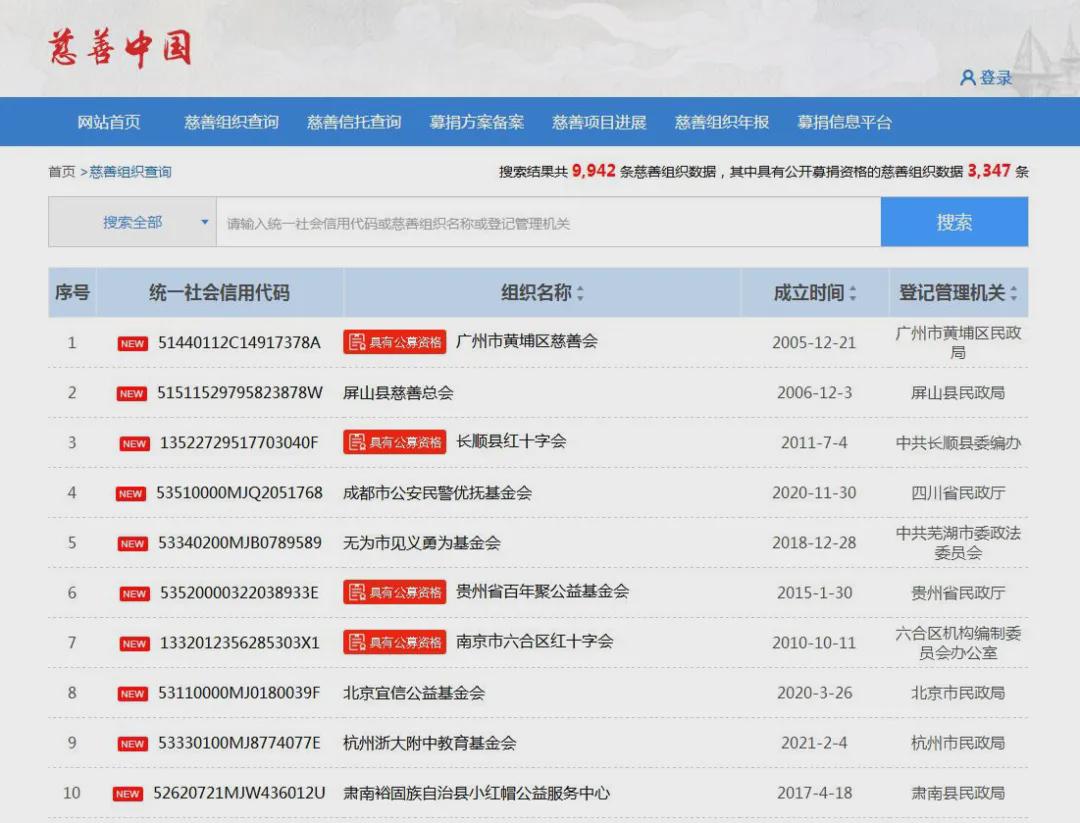Image resolution: width=1080 pixels, height=823 pixels.
Task: Open organization 南京市六合区红十字会
Action: click(534, 641)
